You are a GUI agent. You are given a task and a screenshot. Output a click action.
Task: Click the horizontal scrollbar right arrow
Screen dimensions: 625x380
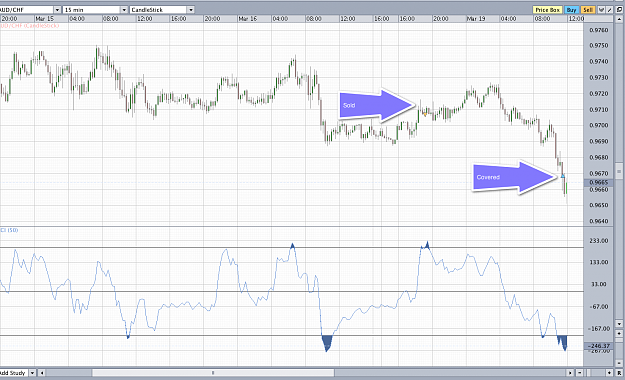point(570,373)
